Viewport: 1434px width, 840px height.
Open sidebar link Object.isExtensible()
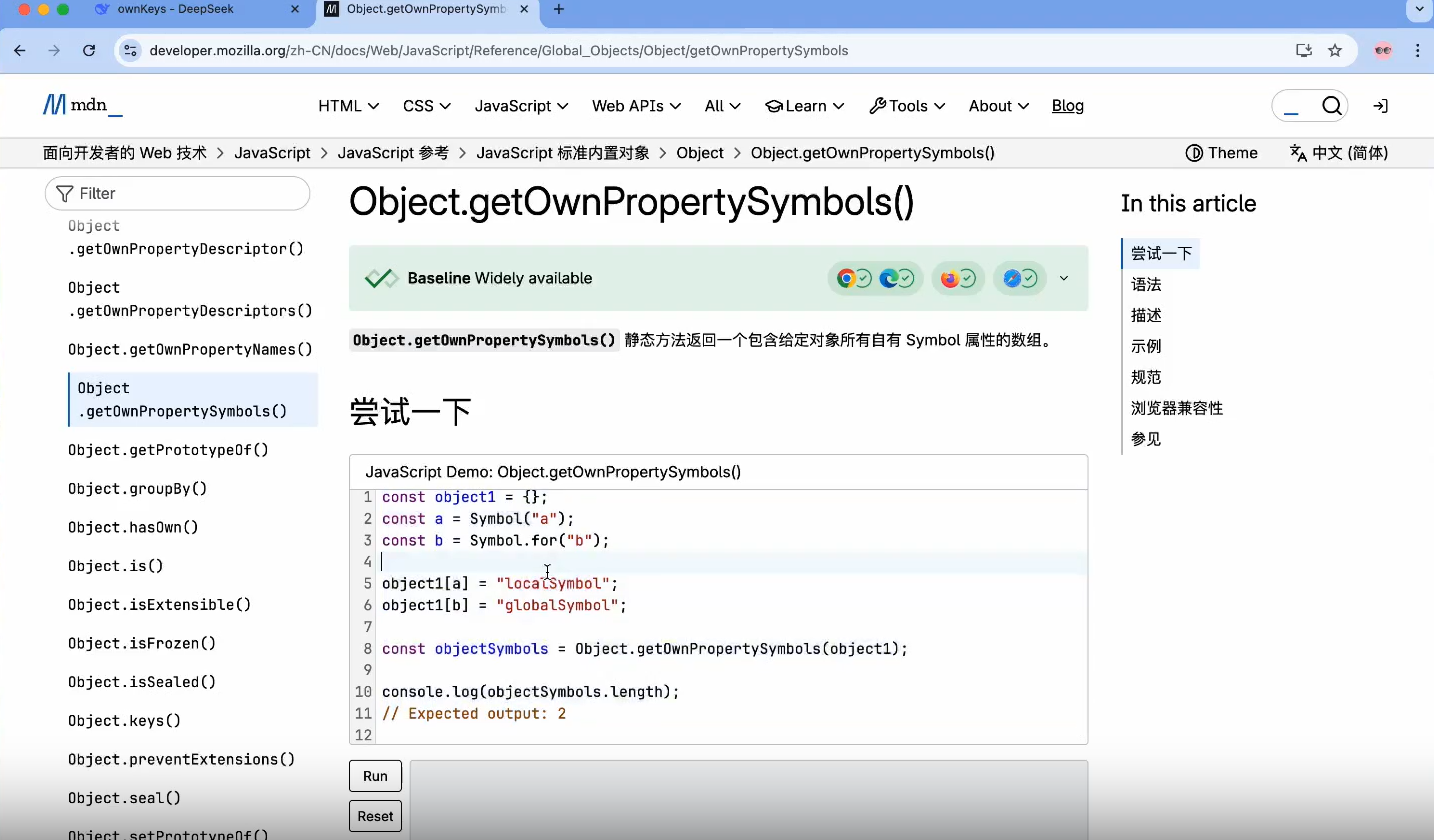pos(160,605)
